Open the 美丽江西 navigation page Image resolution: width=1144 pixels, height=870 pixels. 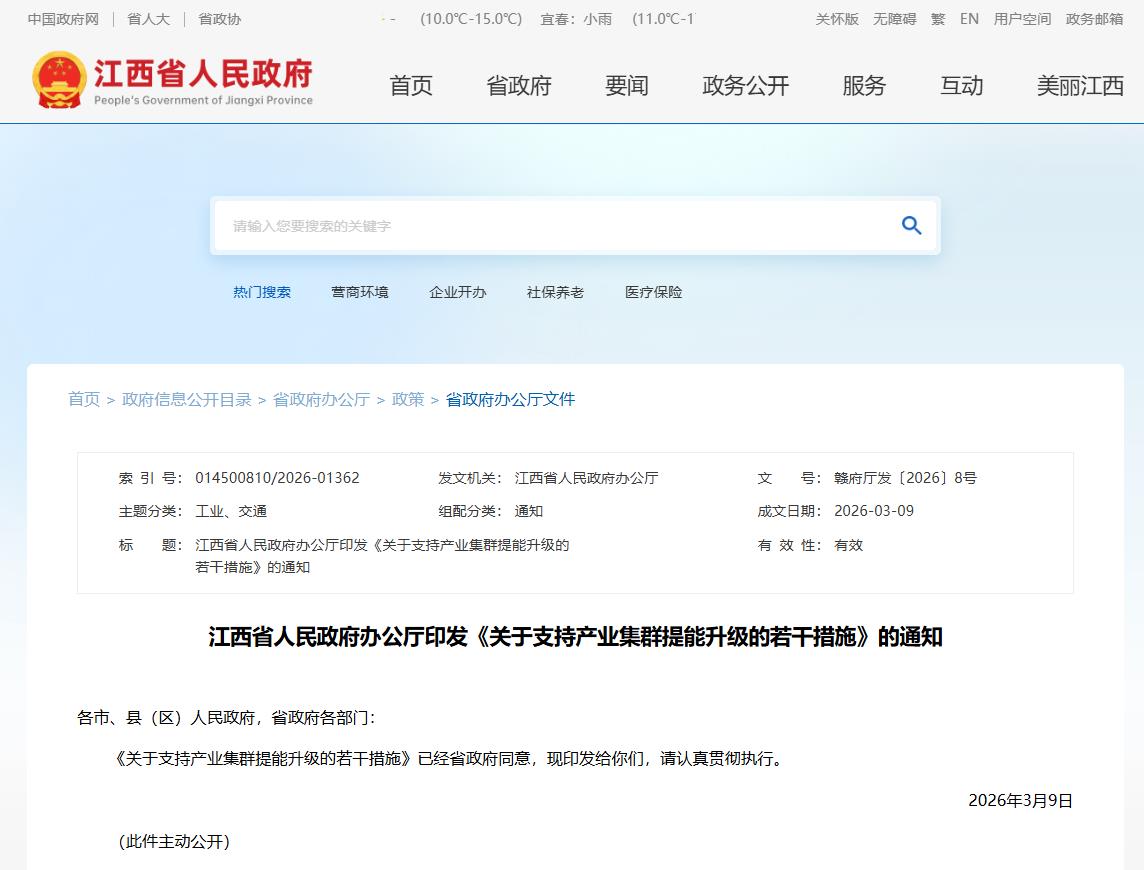(x=1080, y=86)
